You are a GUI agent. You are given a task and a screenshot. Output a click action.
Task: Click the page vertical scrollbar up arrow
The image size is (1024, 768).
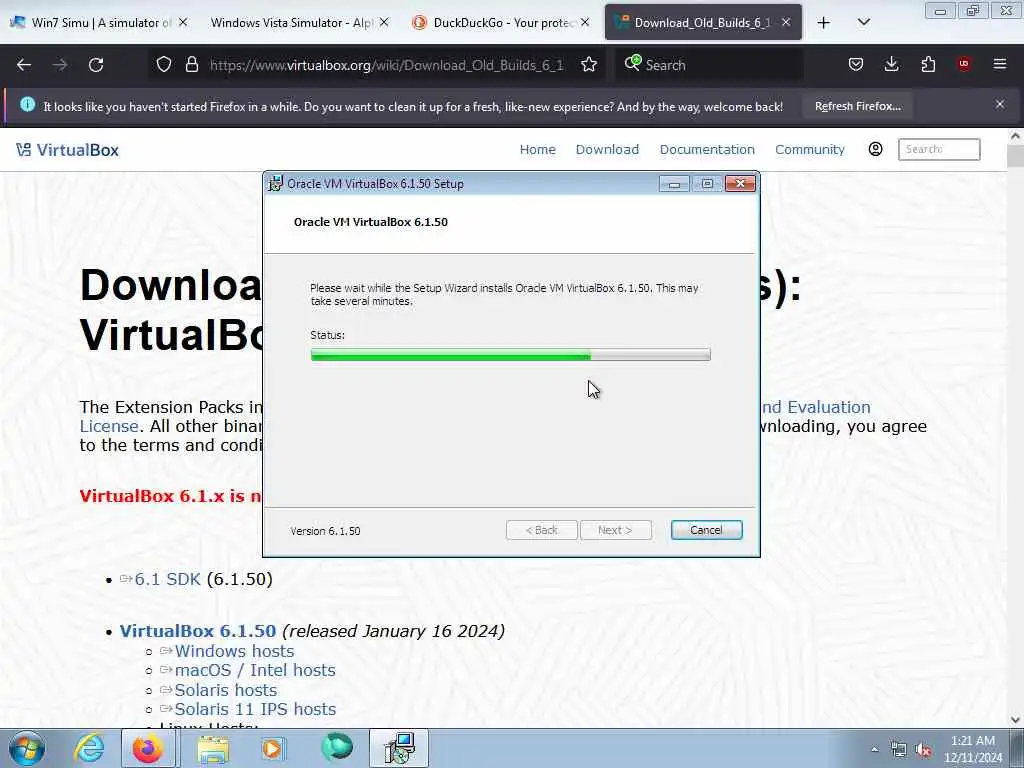[x=1015, y=136]
